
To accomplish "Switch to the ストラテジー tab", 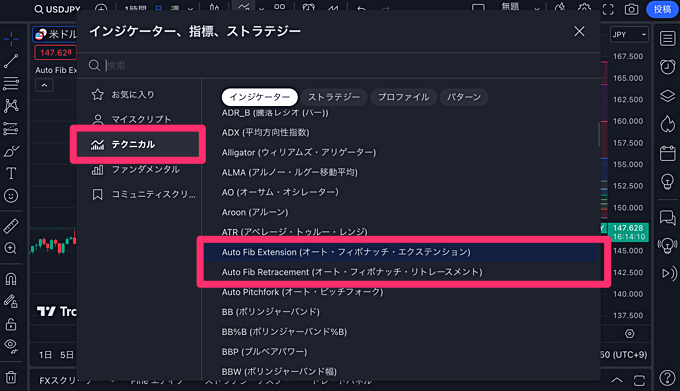I will [333, 97].
